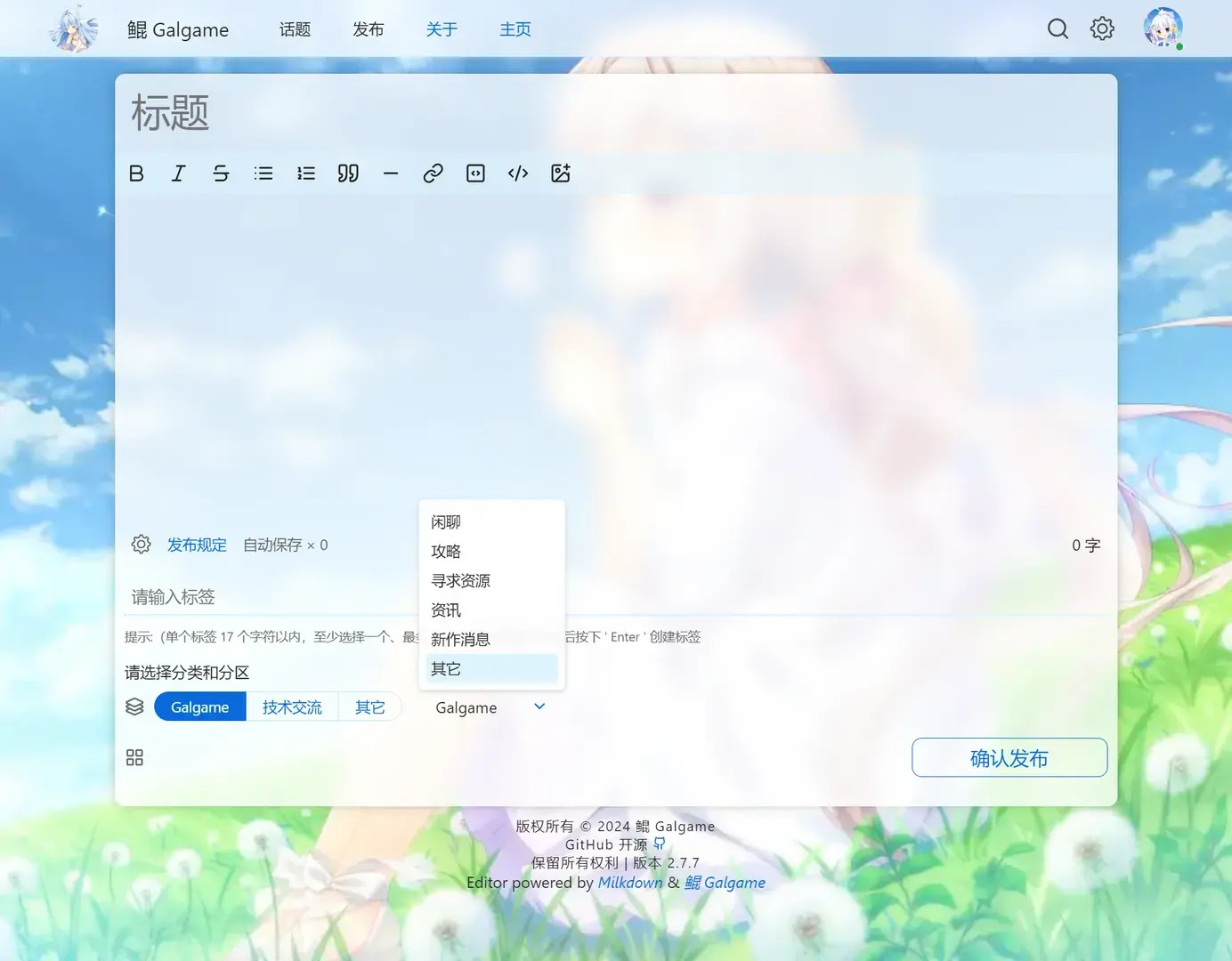This screenshot has width=1232, height=961.
Task: Insert a blockquote
Action: [348, 174]
